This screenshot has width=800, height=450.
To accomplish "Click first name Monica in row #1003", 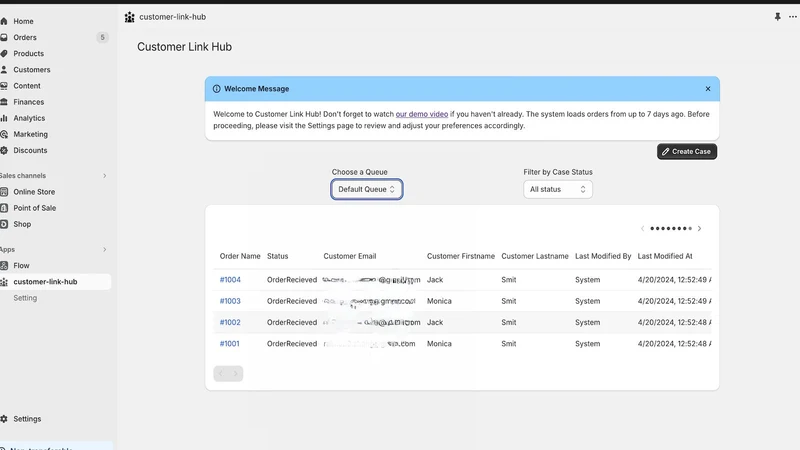I will pyautogui.click(x=439, y=301).
